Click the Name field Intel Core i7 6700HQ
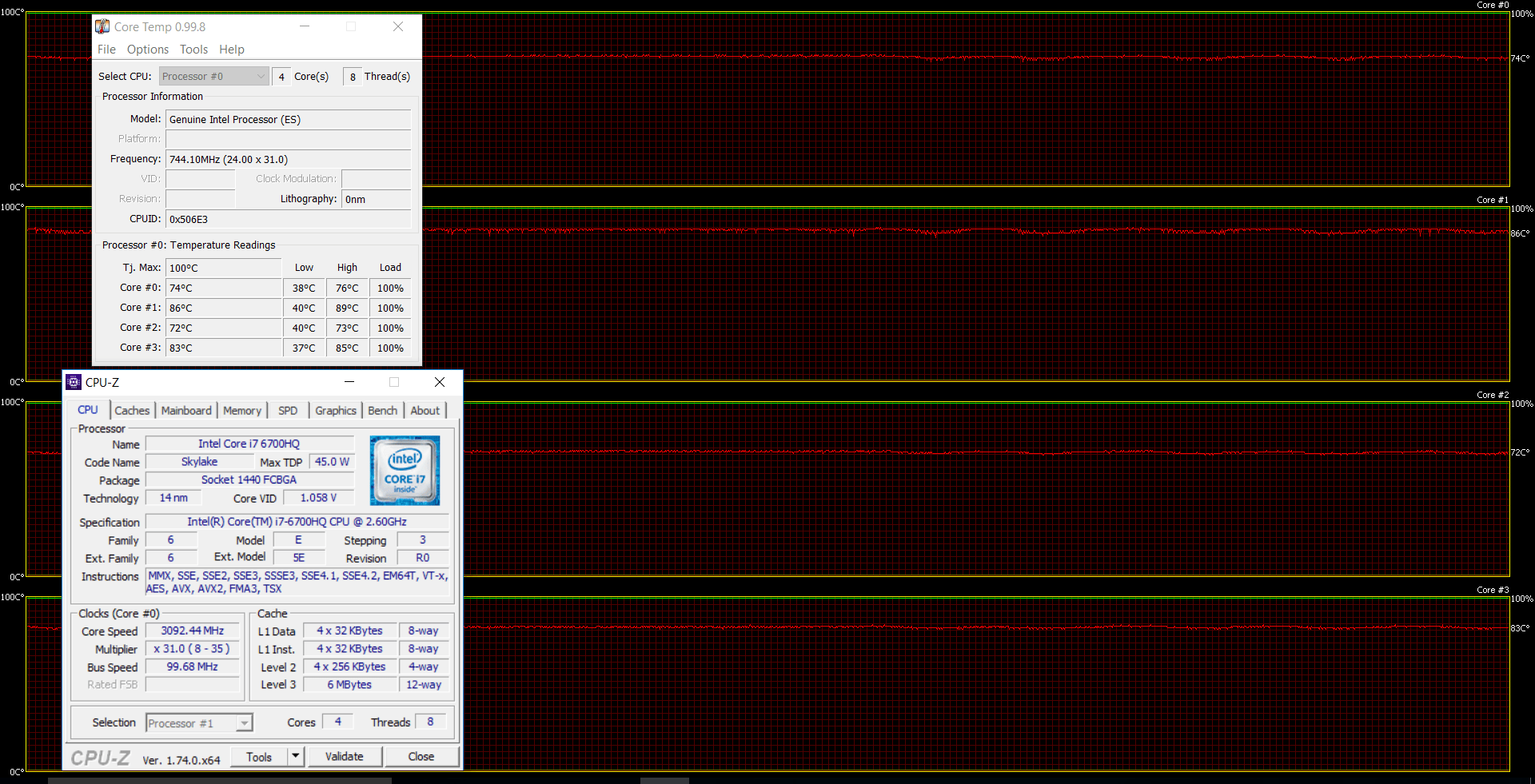The width and height of the screenshot is (1535, 784). (249, 444)
